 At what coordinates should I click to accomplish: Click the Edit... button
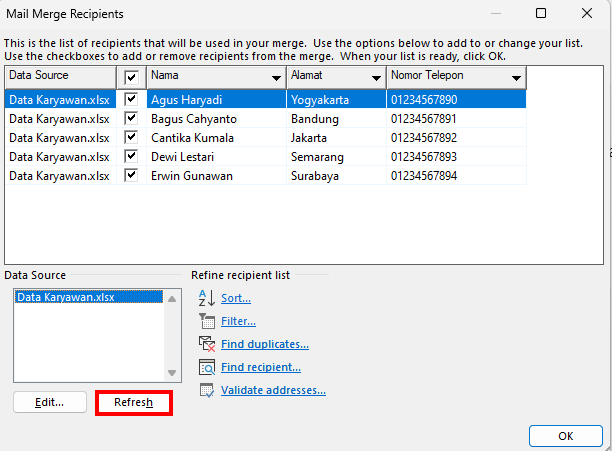[x=48, y=402]
